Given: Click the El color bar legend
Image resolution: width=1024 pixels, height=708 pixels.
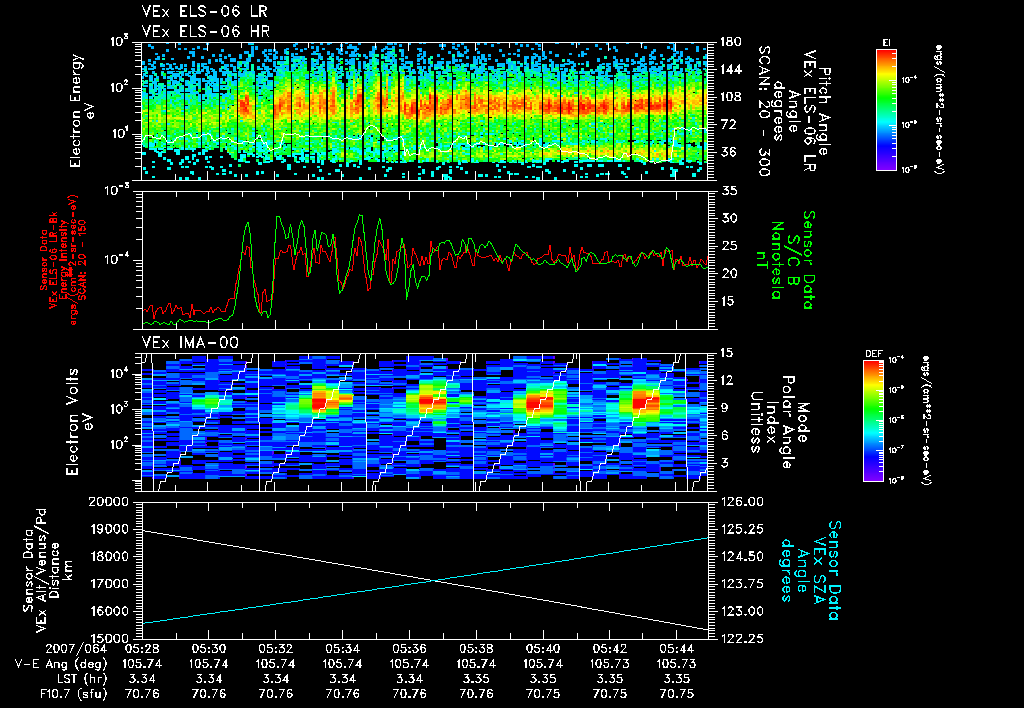Looking at the screenshot, I should tap(886, 109).
